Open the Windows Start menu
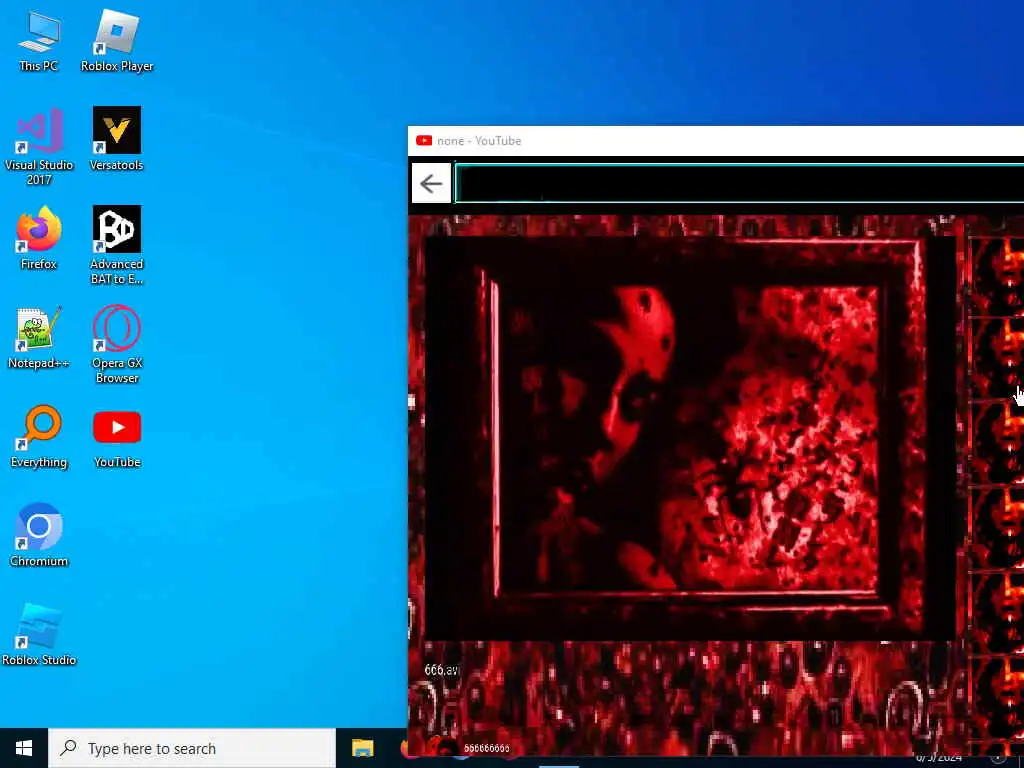1024x768 pixels. pos(24,748)
